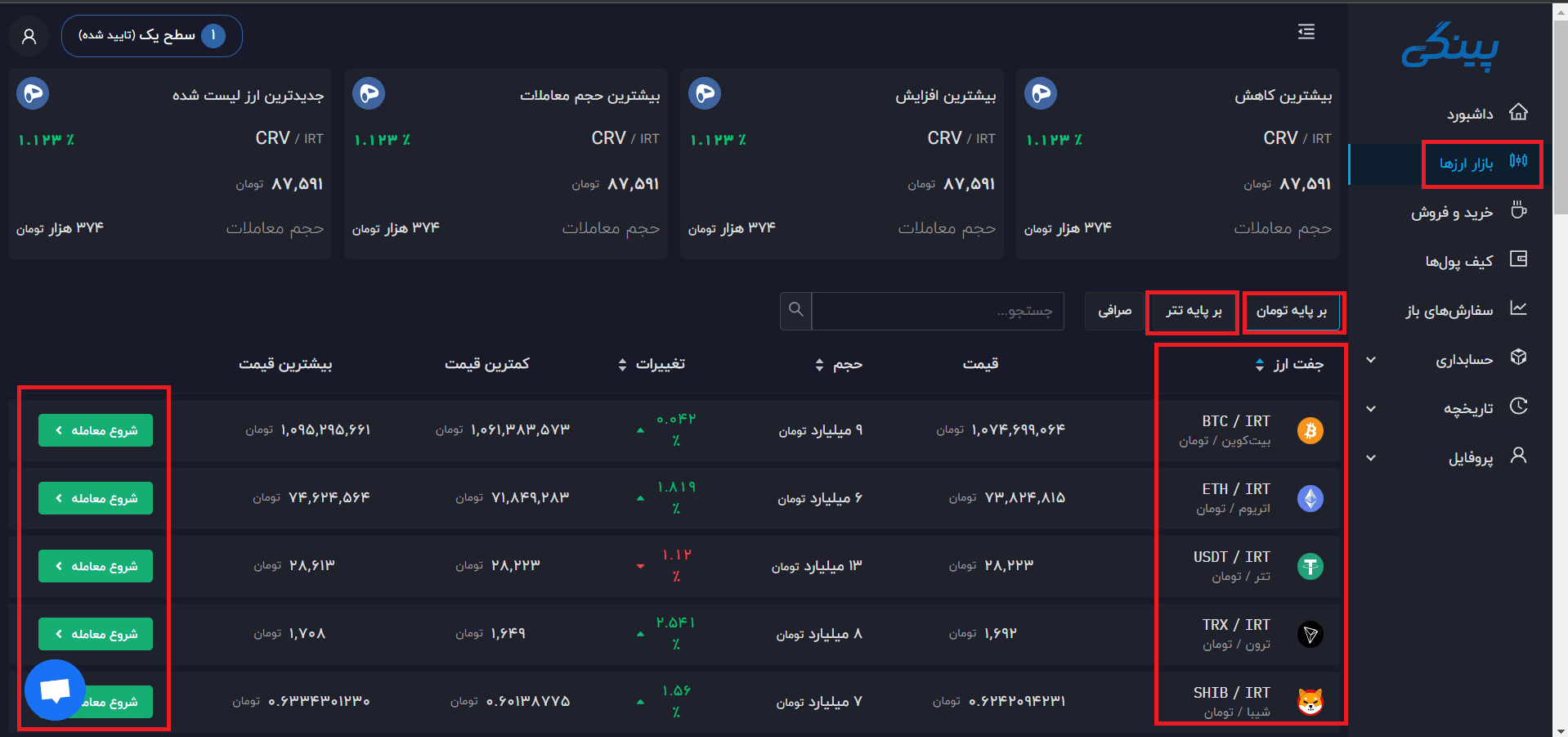
Task: Open the user profile icon in header
Action: click(x=29, y=36)
